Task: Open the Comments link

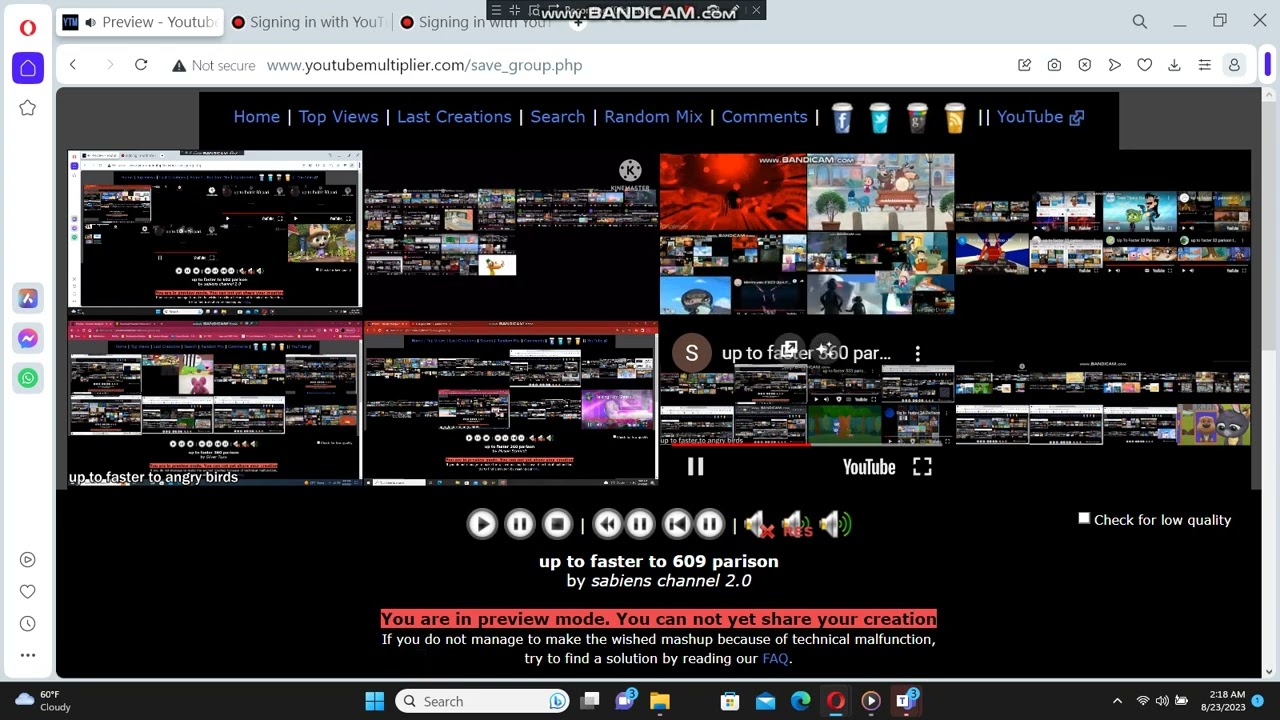Action: coord(764,117)
